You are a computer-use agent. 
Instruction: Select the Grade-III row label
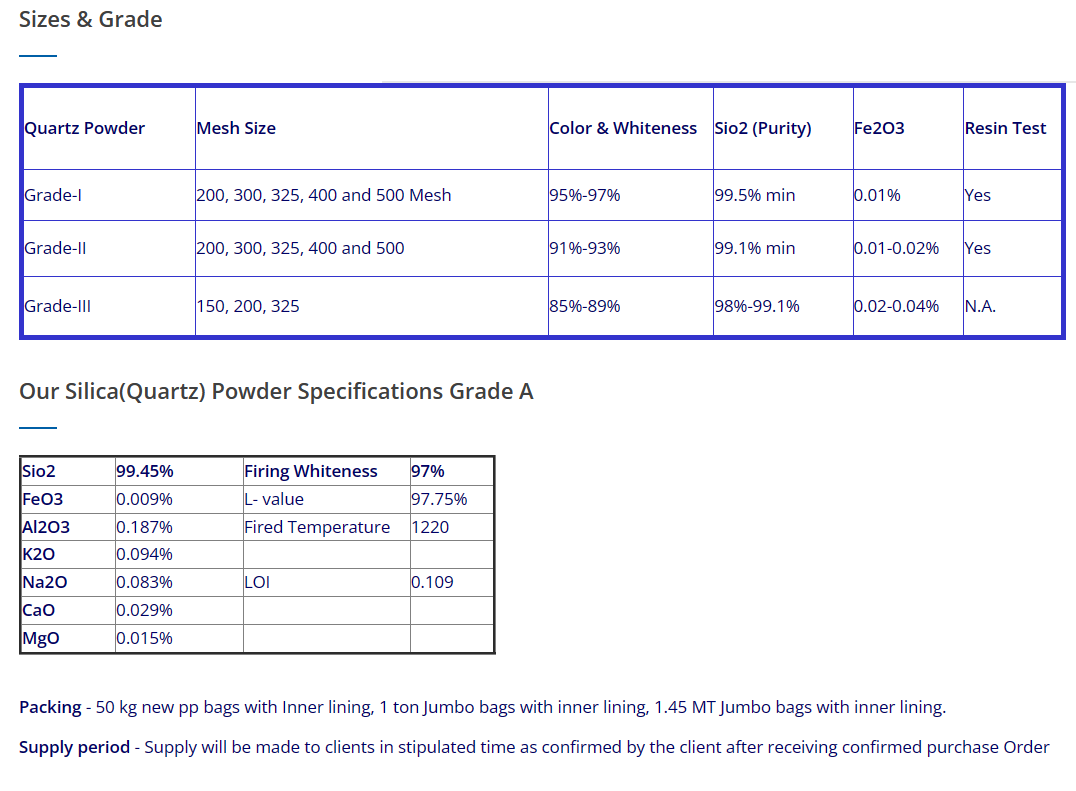pos(109,306)
